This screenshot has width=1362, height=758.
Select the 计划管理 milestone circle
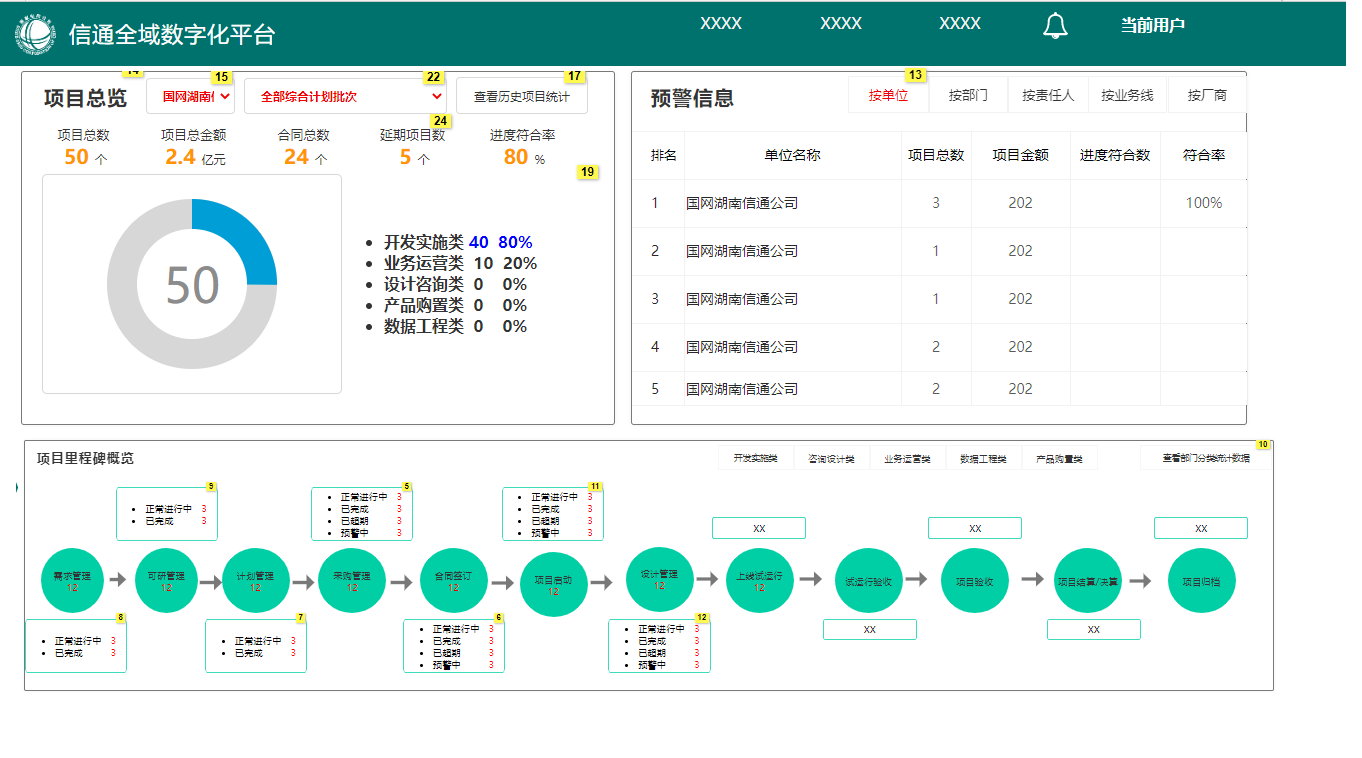[x=255, y=581]
